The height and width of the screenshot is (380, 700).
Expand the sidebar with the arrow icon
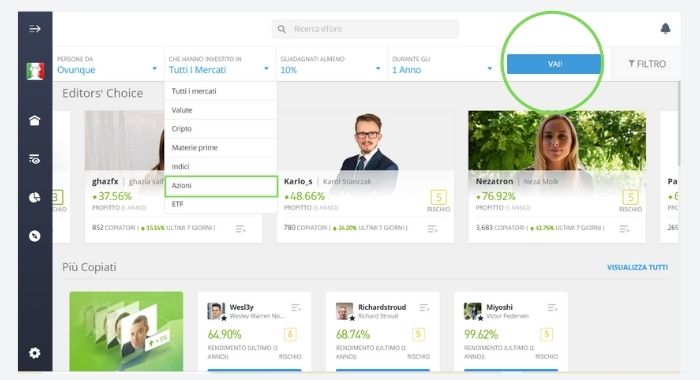(35, 29)
